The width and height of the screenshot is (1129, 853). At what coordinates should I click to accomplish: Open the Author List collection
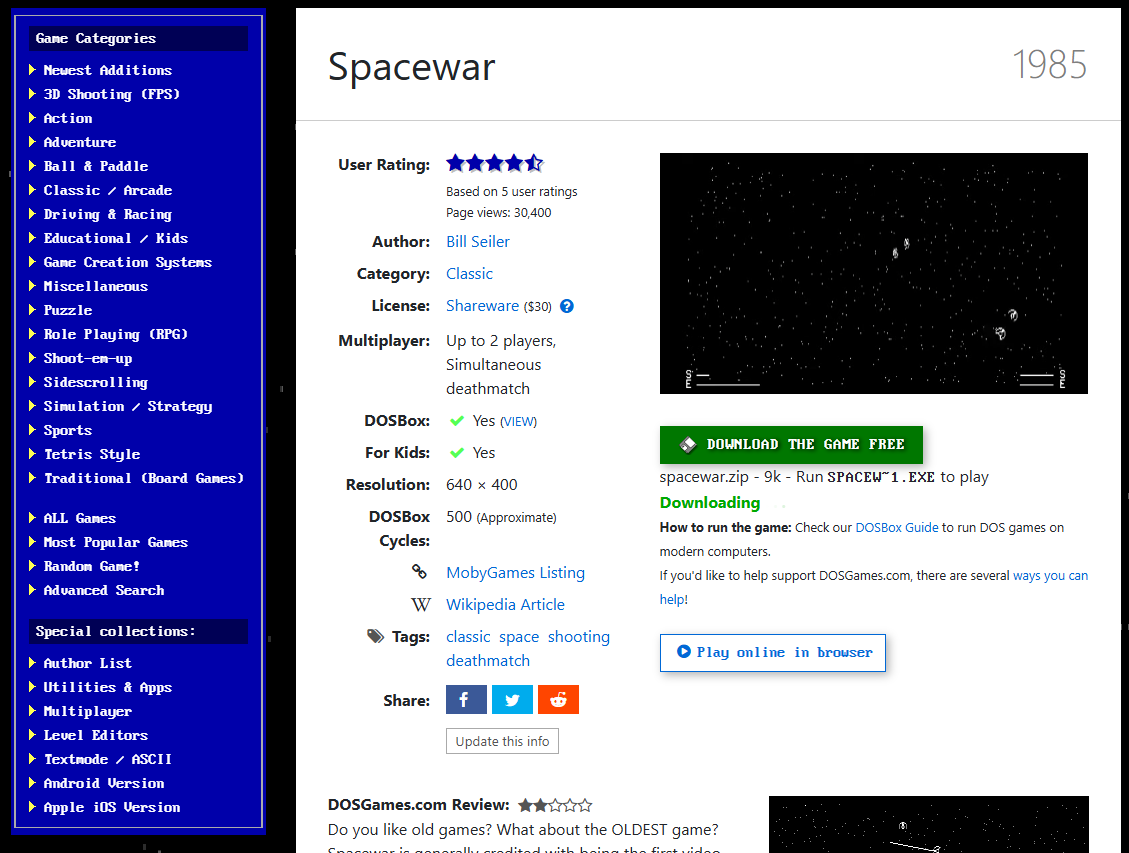(x=87, y=664)
